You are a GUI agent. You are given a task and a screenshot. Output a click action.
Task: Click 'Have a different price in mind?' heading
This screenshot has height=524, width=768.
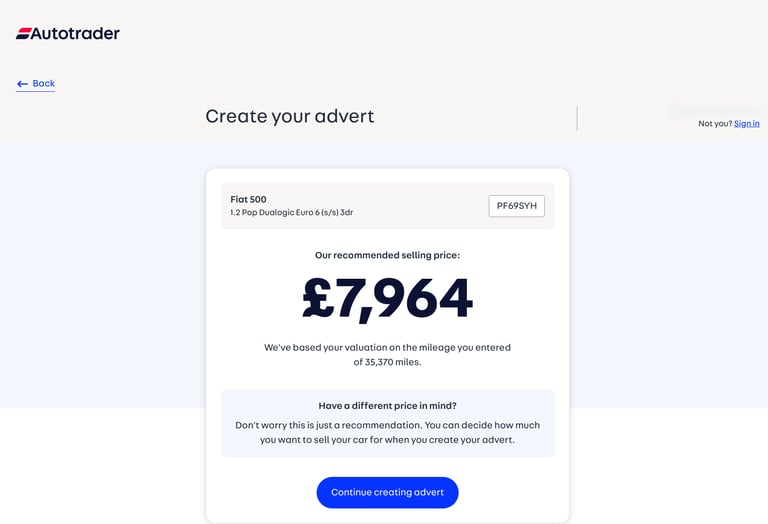point(387,405)
